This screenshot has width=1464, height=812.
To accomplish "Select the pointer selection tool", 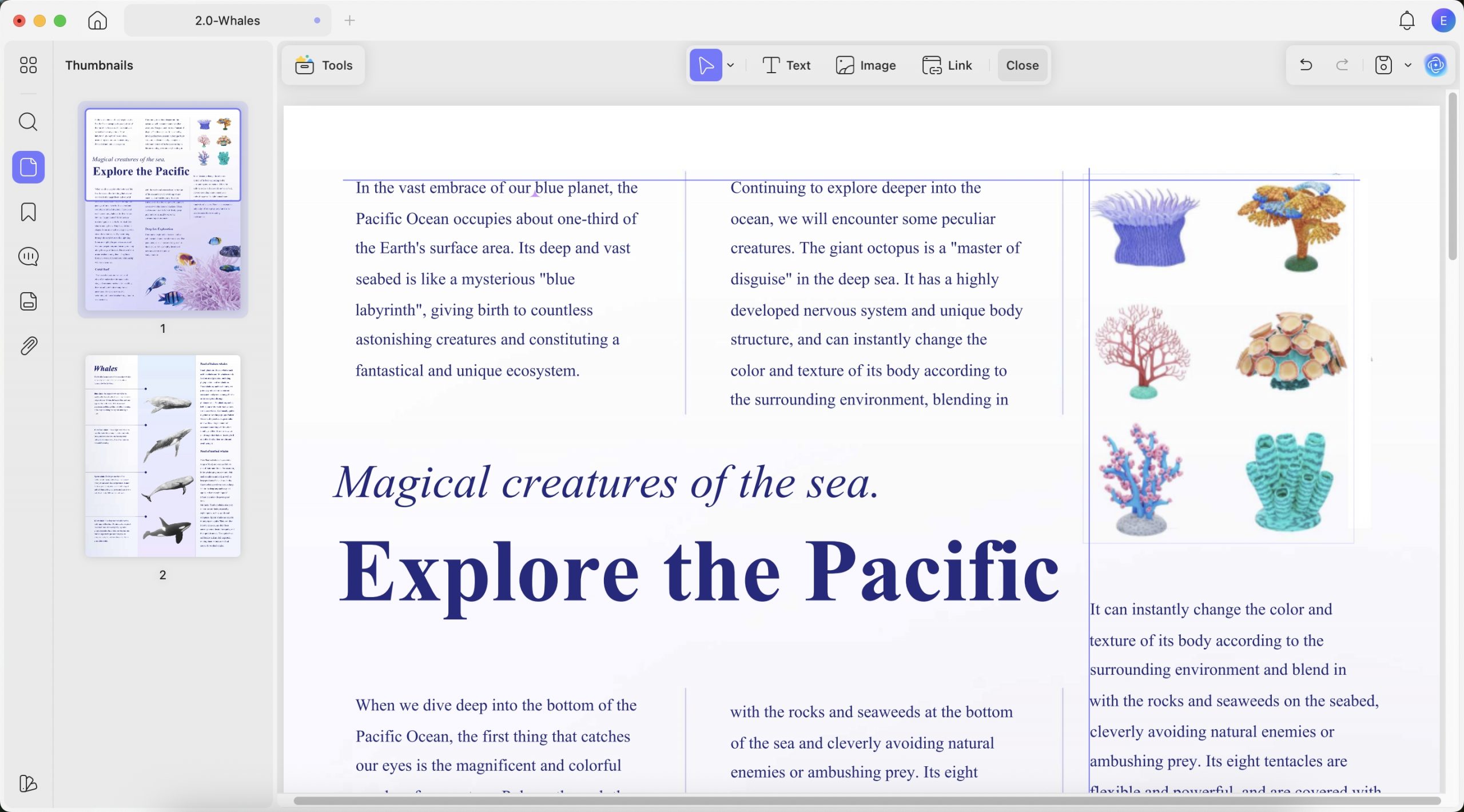I will click(706, 65).
